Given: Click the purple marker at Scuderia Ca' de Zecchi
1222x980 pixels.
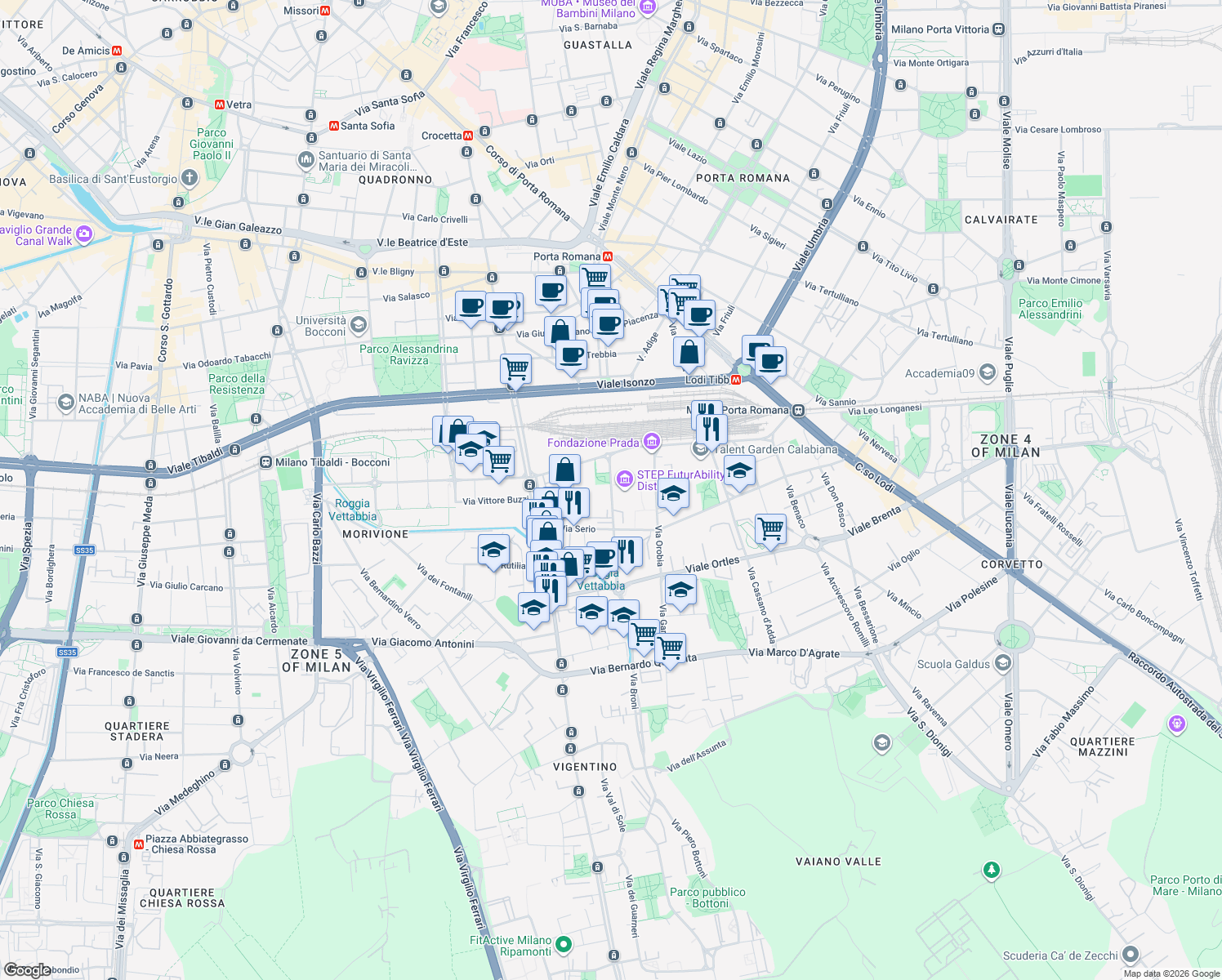Looking at the screenshot, I should click(1131, 953).
